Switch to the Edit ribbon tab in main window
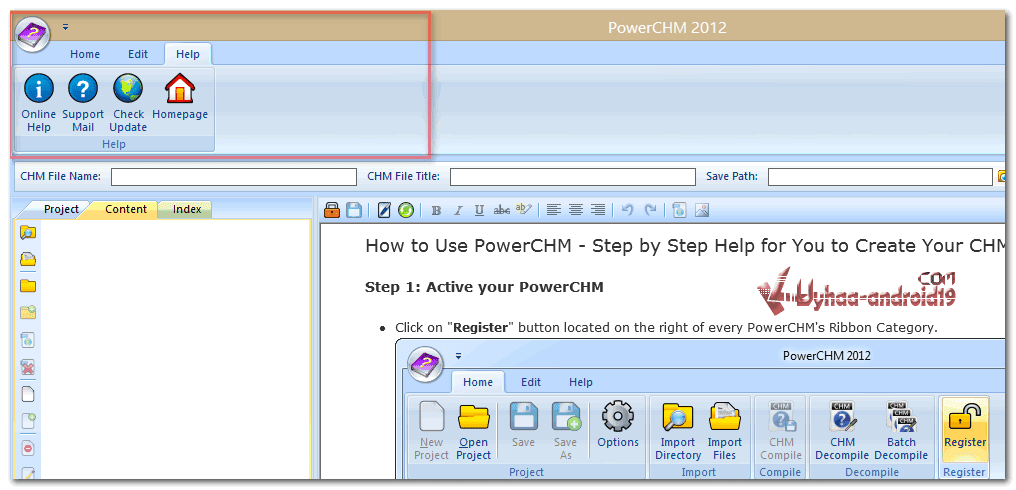 [138, 54]
